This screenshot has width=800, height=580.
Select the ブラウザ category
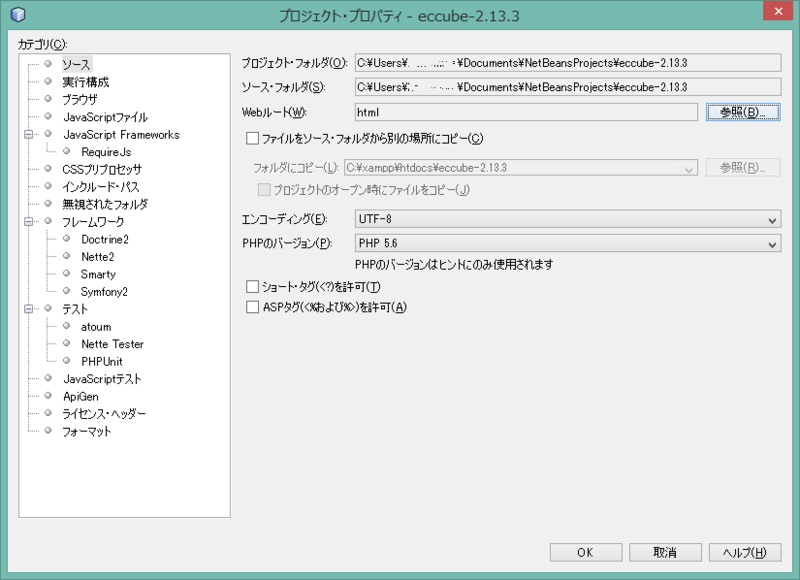pyautogui.click(x=79, y=99)
